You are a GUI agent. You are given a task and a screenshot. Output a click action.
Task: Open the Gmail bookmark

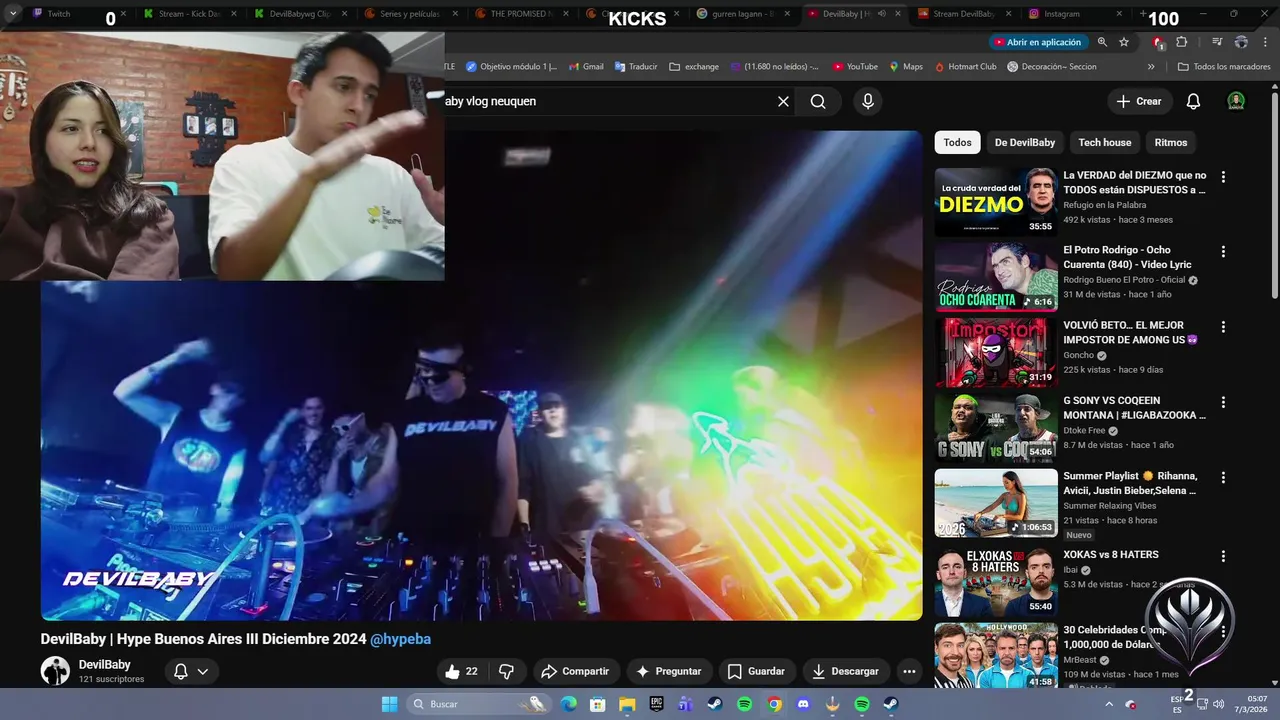pyautogui.click(x=586, y=67)
